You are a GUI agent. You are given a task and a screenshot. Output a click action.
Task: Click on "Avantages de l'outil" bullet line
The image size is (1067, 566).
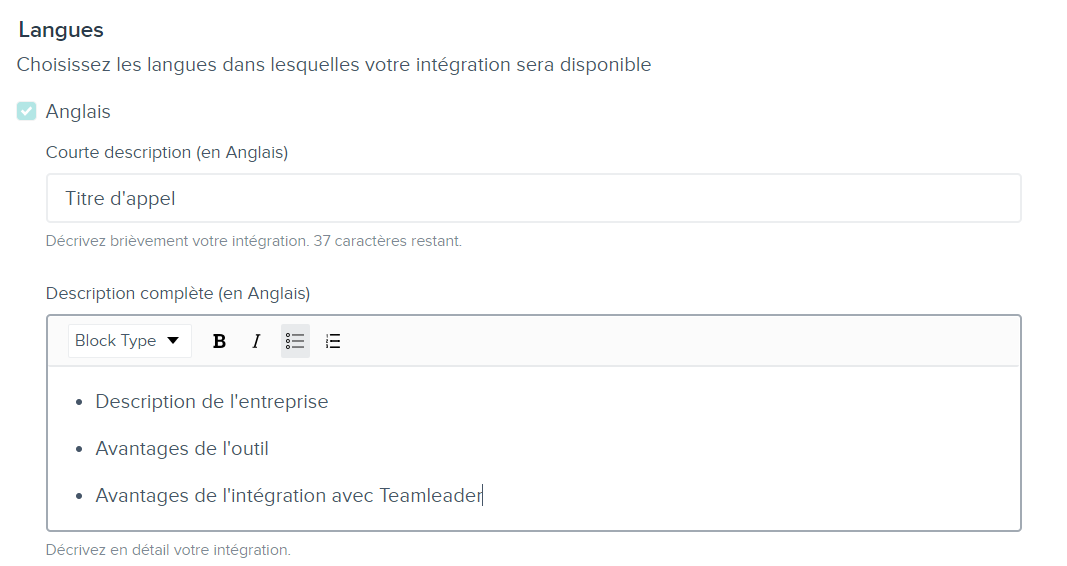pyautogui.click(x=182, y=448)
